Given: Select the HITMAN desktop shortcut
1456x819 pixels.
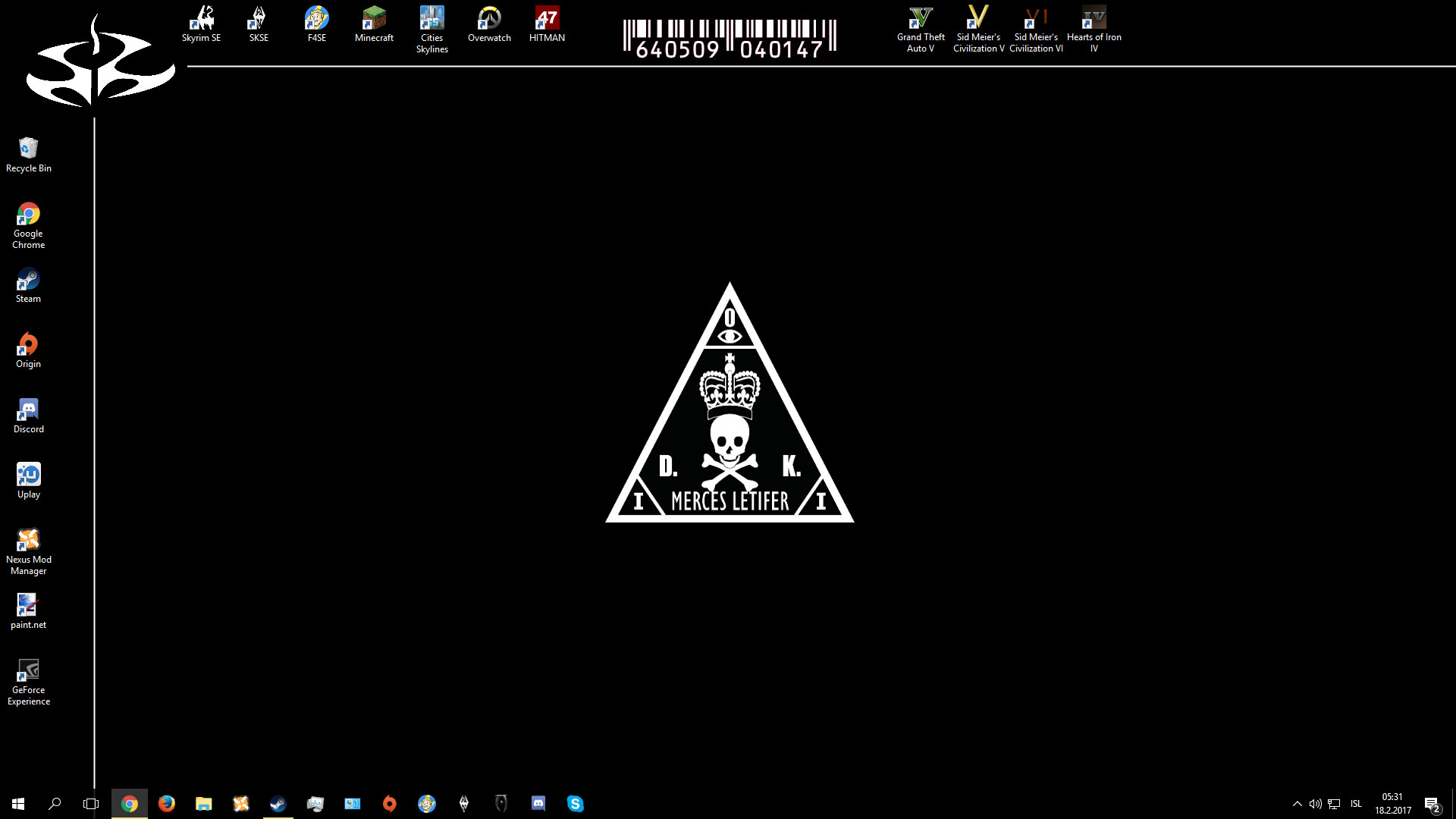Looking at the screenshot, I should pyautogui.click(x=547, y=24).
